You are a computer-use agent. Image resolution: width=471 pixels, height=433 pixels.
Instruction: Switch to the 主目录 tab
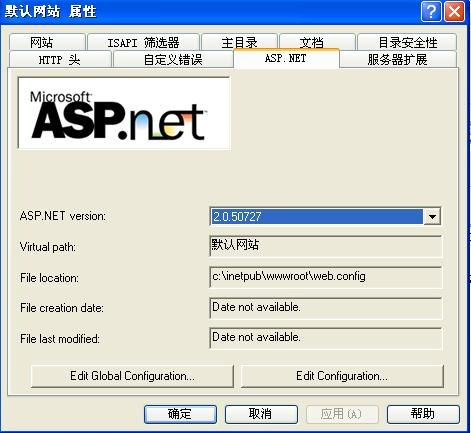[x=239, y=42]
